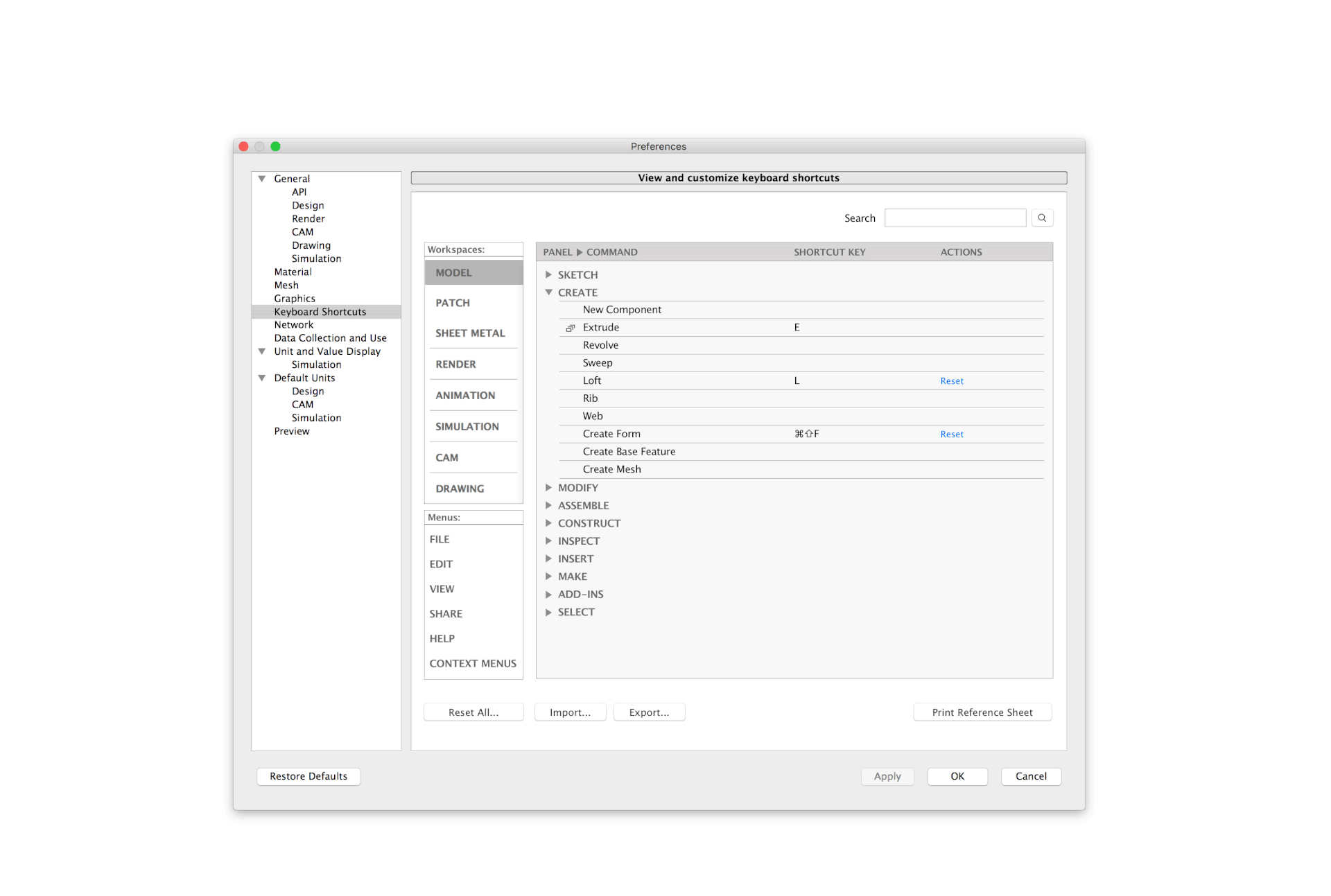Viewport: 1331px width, 896px height.
Task: Expand the SKETCH panel group
Action: (x=548, y=274)
